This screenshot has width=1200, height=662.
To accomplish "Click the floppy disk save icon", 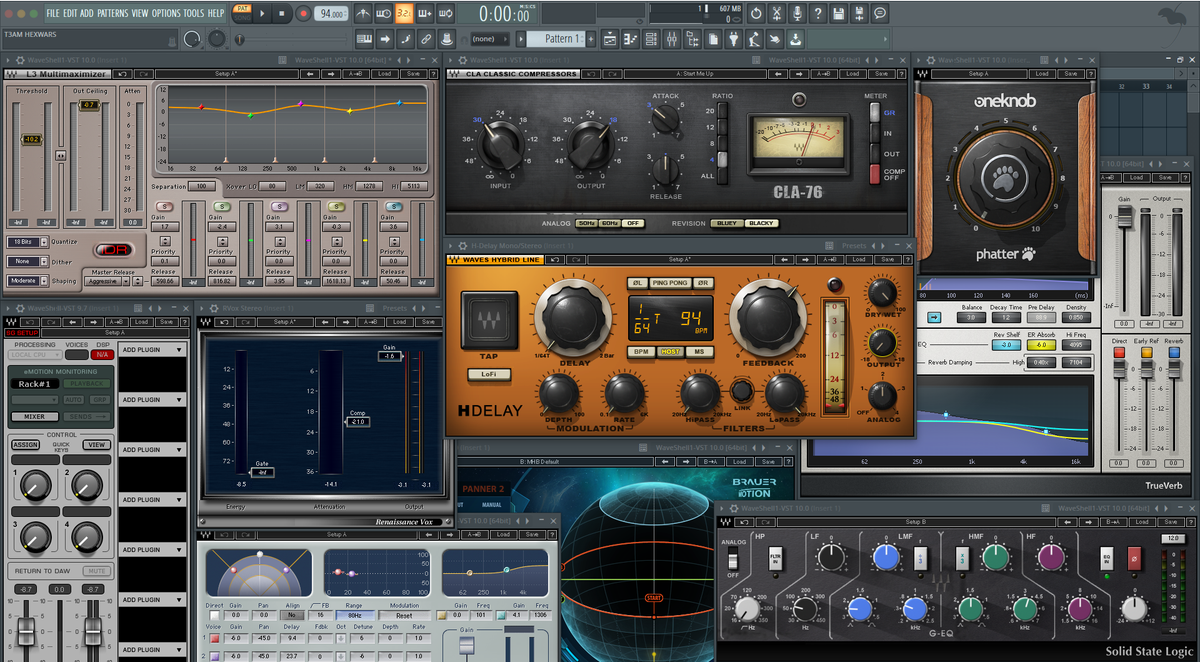I will coord(839,13).
